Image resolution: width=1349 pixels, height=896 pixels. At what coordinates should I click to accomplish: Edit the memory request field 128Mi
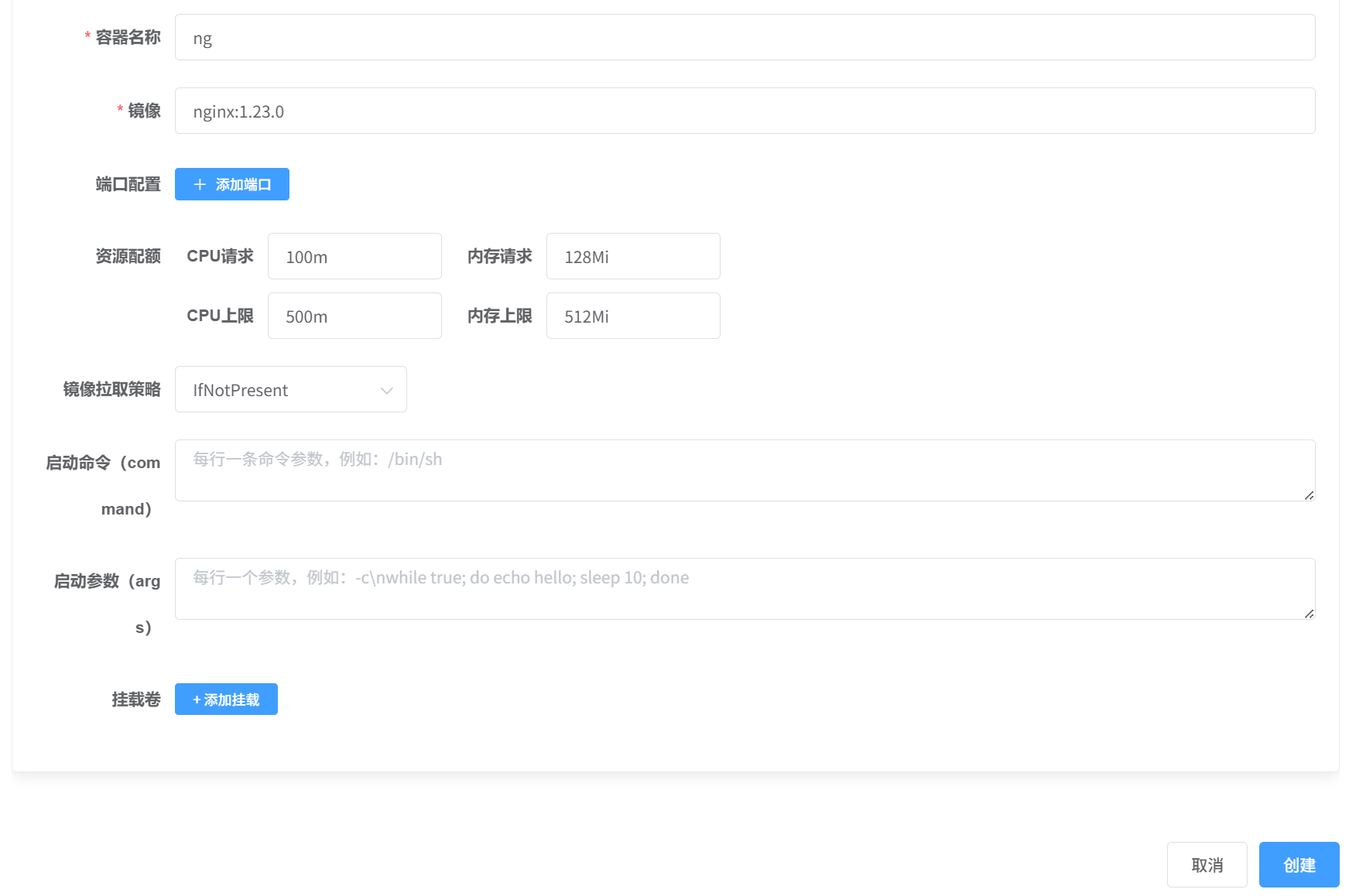(632, 256)
